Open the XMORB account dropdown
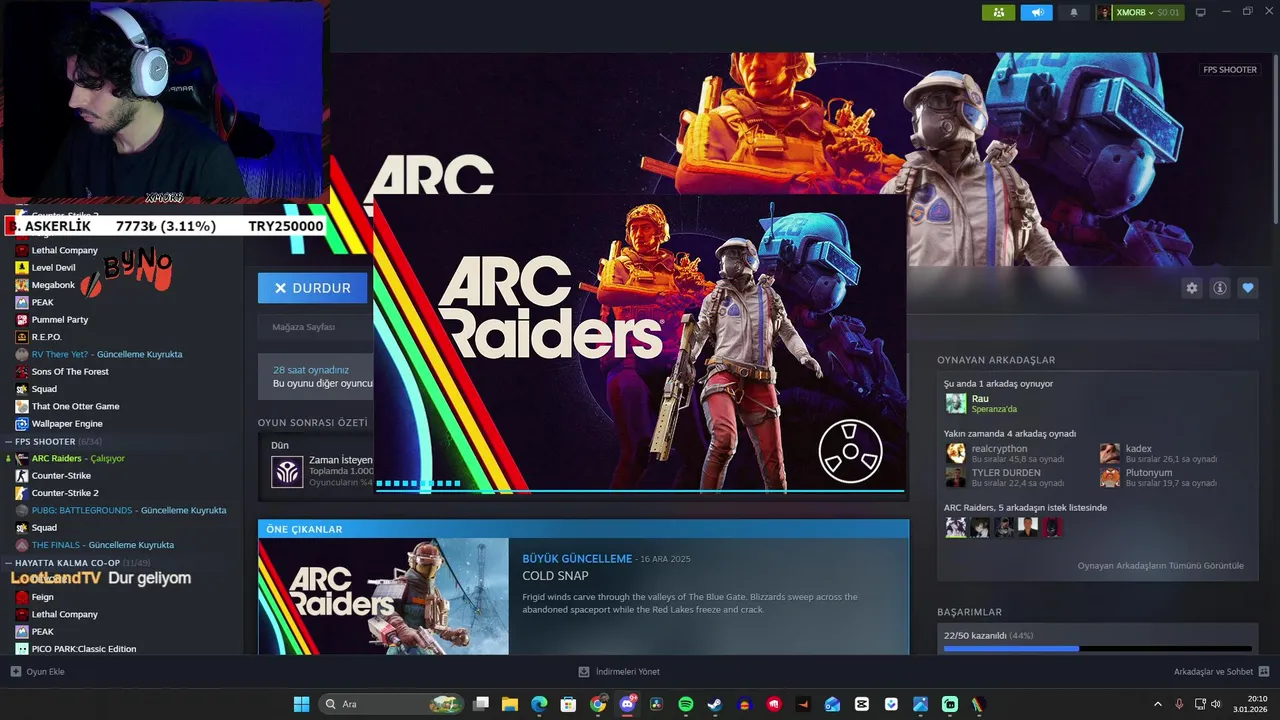 [1140, 12]
